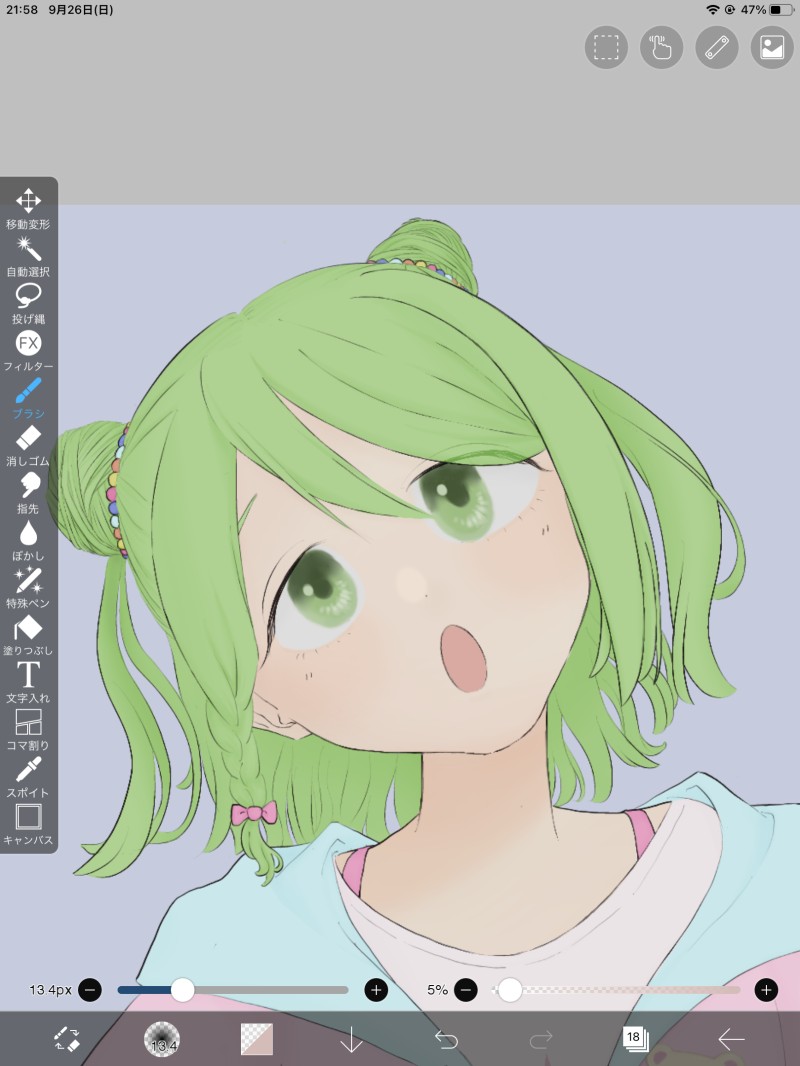The width and height of the screenshot is (800, 1066).
Task: Increase opacity with the plus button
Action: (767, 990)
